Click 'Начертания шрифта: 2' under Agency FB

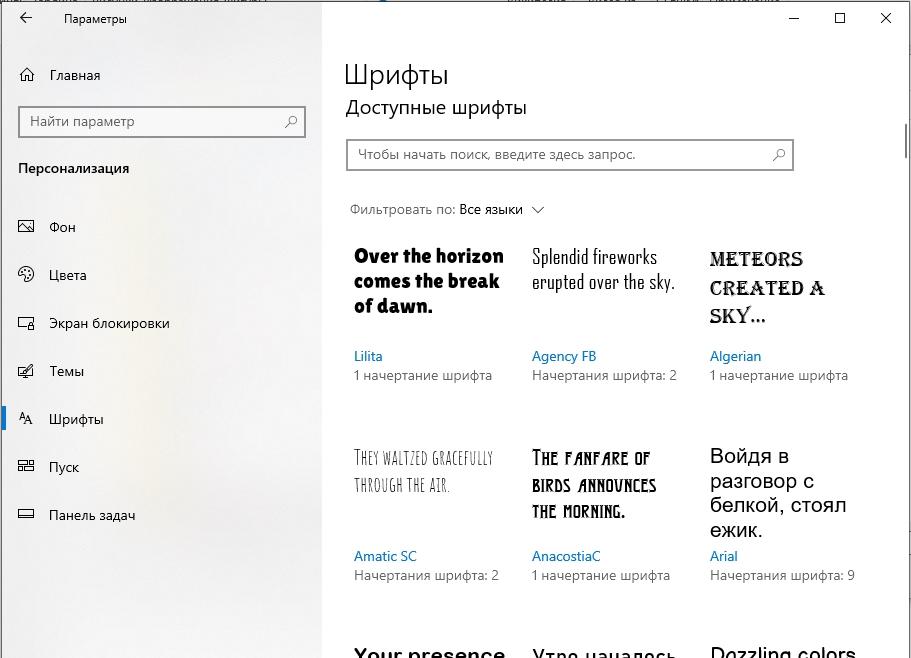(x=604, y=376)
